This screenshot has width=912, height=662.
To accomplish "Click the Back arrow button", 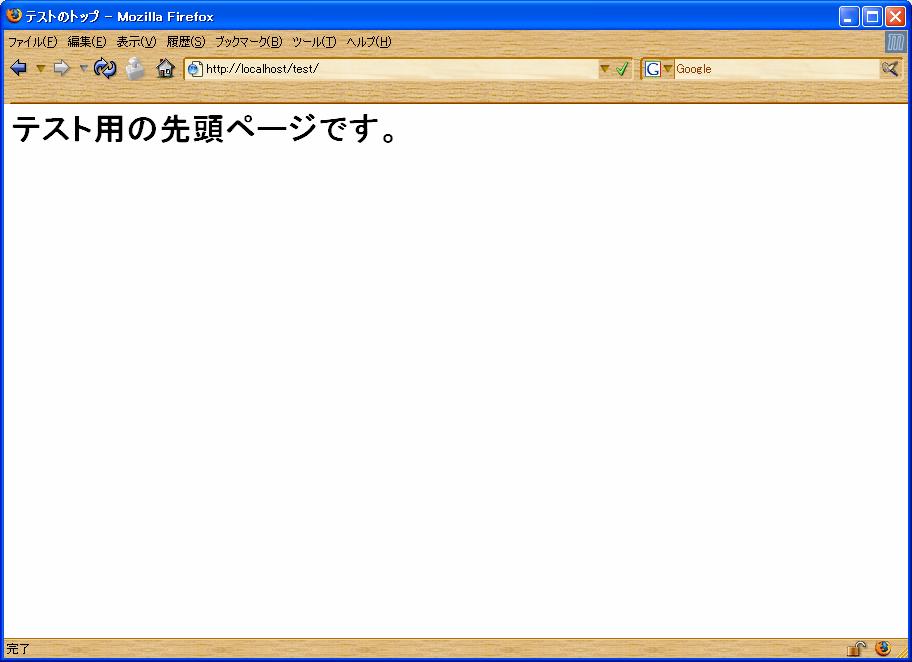I will click(x=18, y=68).
